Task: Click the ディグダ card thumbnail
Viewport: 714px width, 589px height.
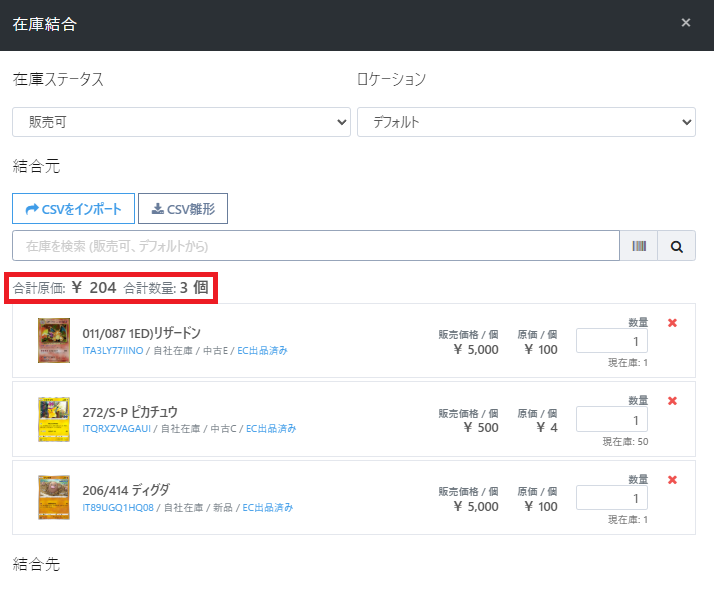Action: point(54,497)
